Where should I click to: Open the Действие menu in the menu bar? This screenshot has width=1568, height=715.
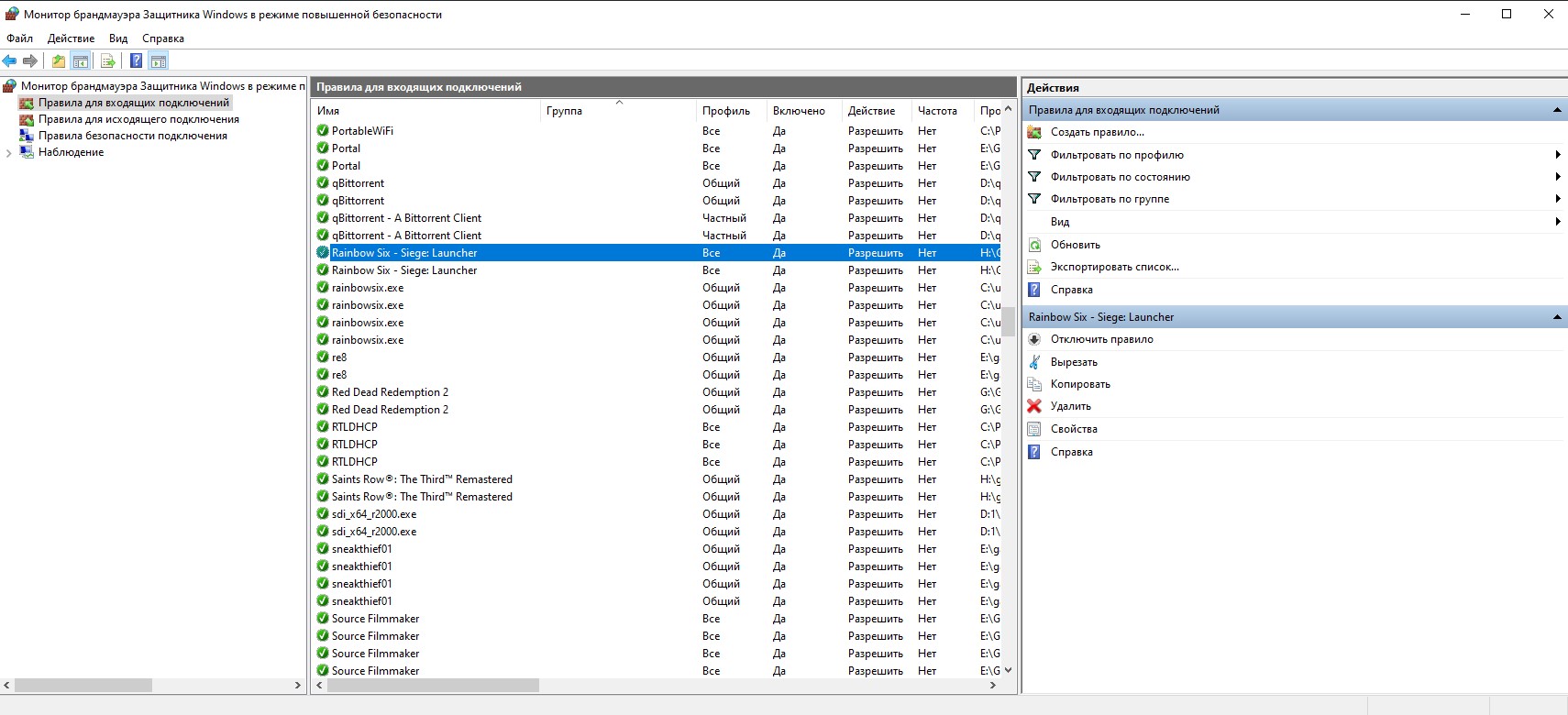click(x=71, y=38)
